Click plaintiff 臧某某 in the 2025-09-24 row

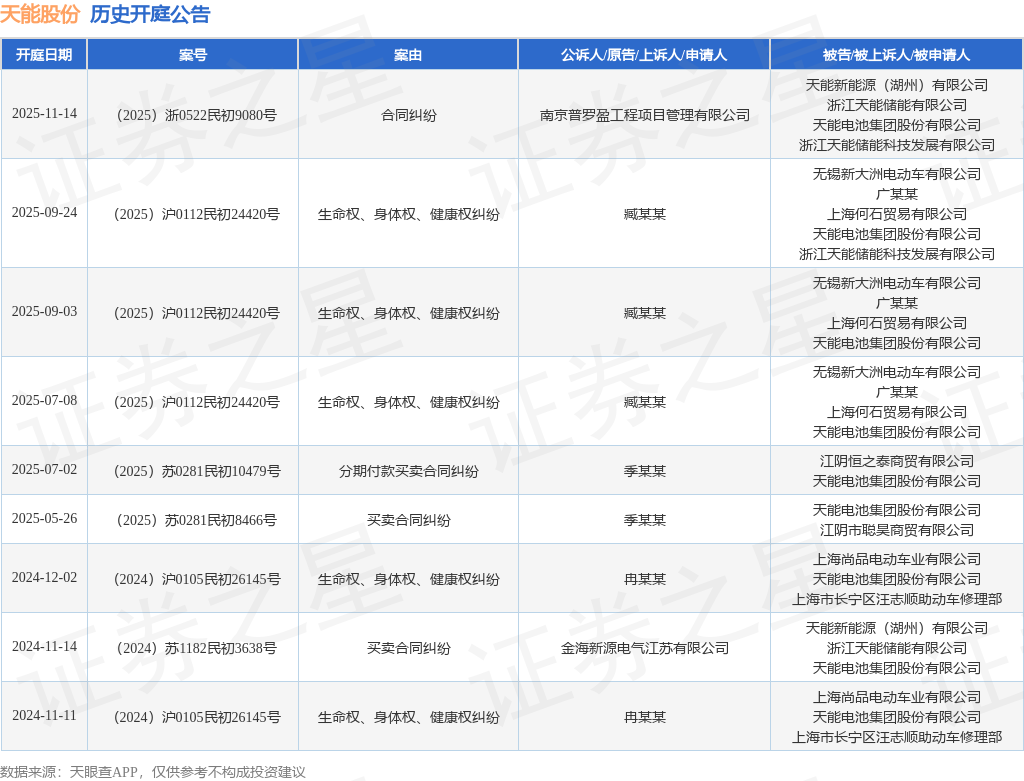pyautogui.click(x=645, y=214)
